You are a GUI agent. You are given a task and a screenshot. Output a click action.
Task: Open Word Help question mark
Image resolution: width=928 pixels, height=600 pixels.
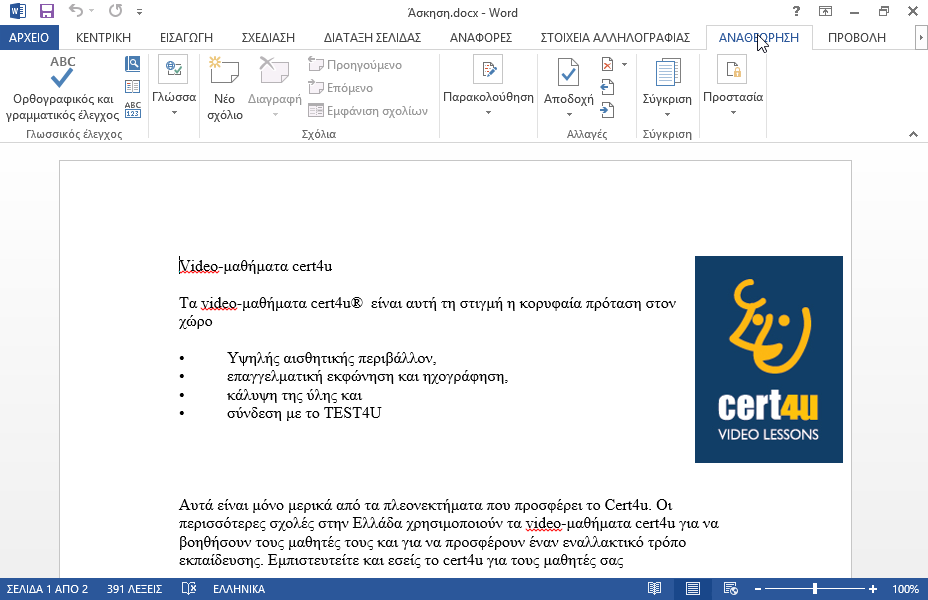pos(796,11)
